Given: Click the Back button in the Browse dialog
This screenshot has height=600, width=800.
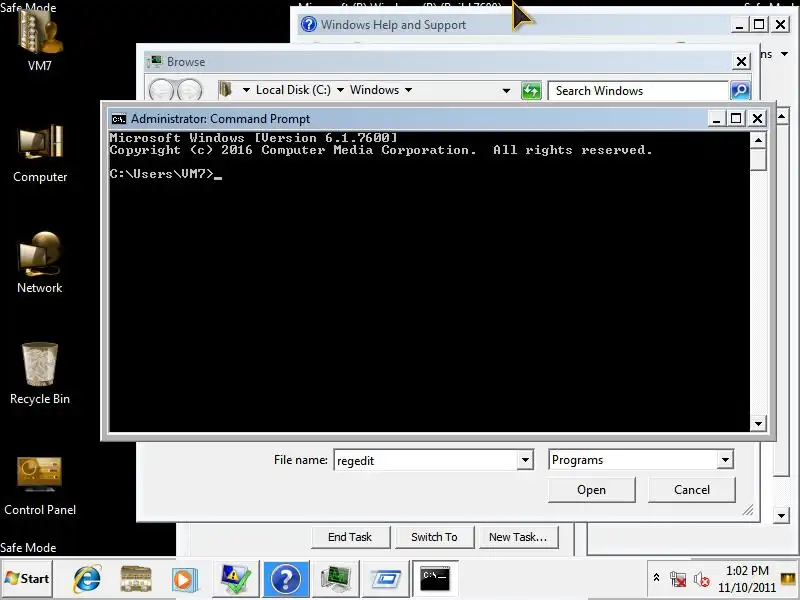Looking at the screenshot, I should (161, 90).
